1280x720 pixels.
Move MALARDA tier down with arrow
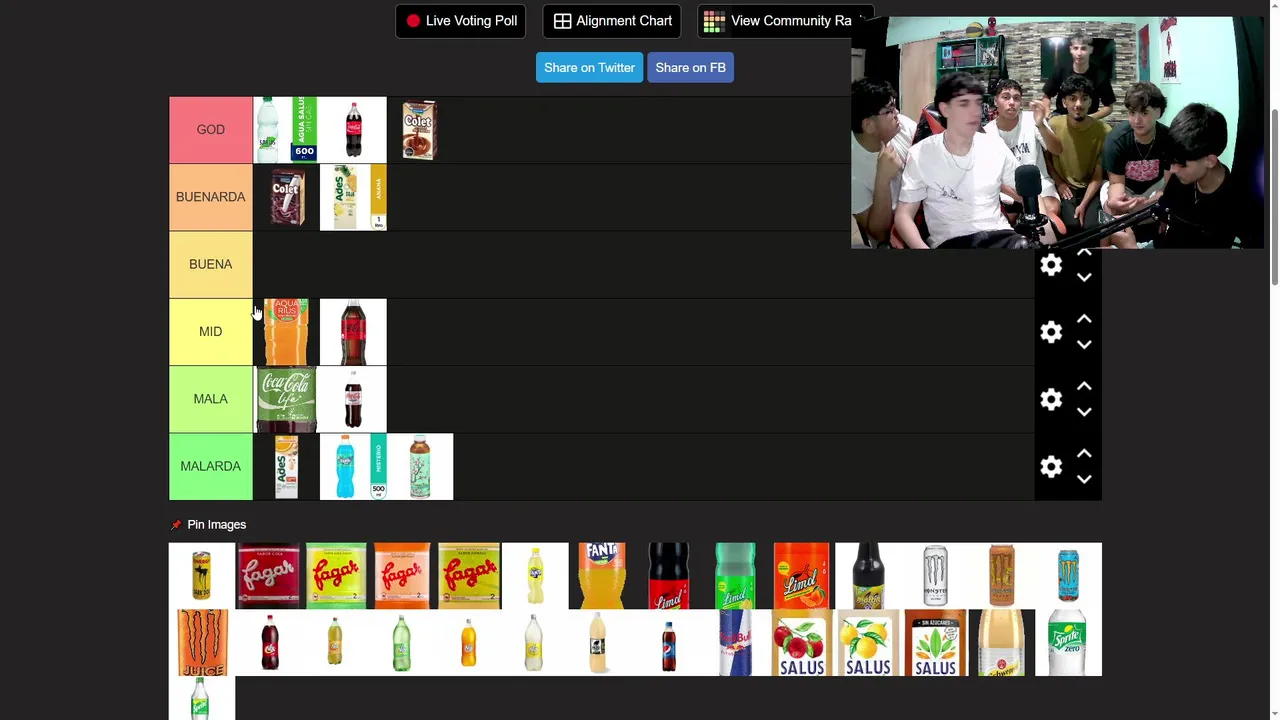tap(1084, 478)
